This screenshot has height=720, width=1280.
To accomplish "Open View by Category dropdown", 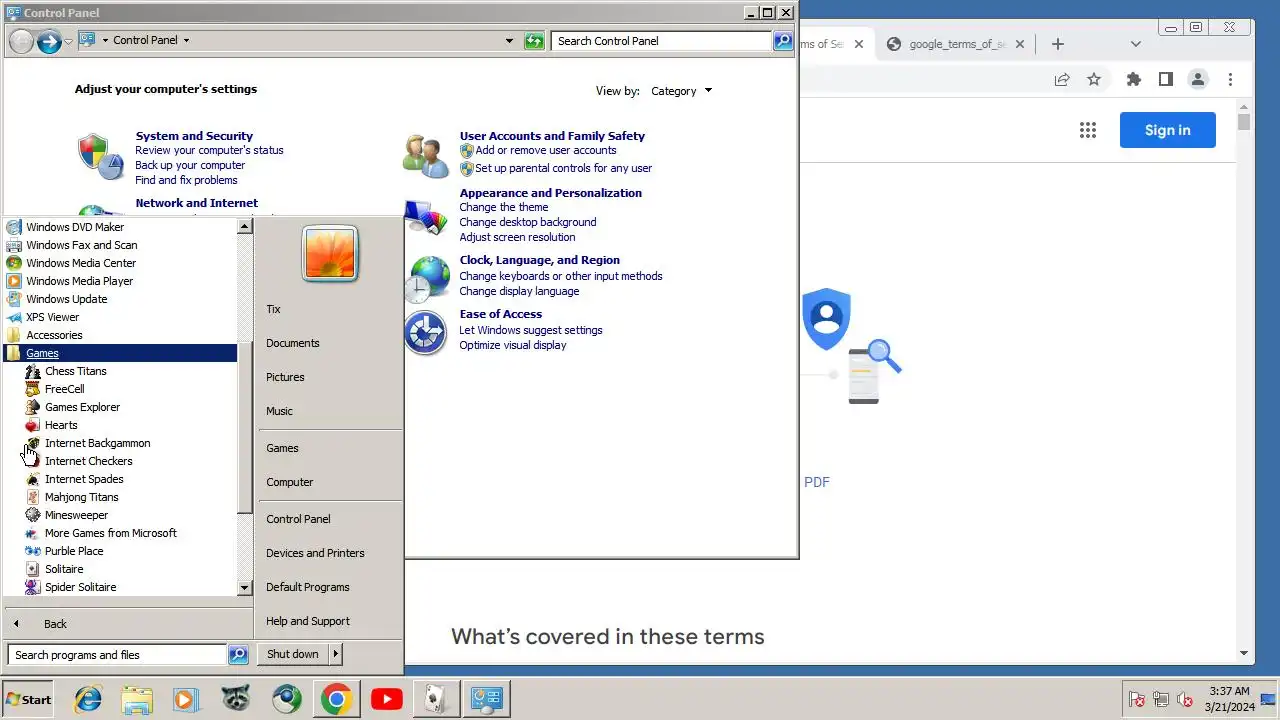I will [682, 91].
